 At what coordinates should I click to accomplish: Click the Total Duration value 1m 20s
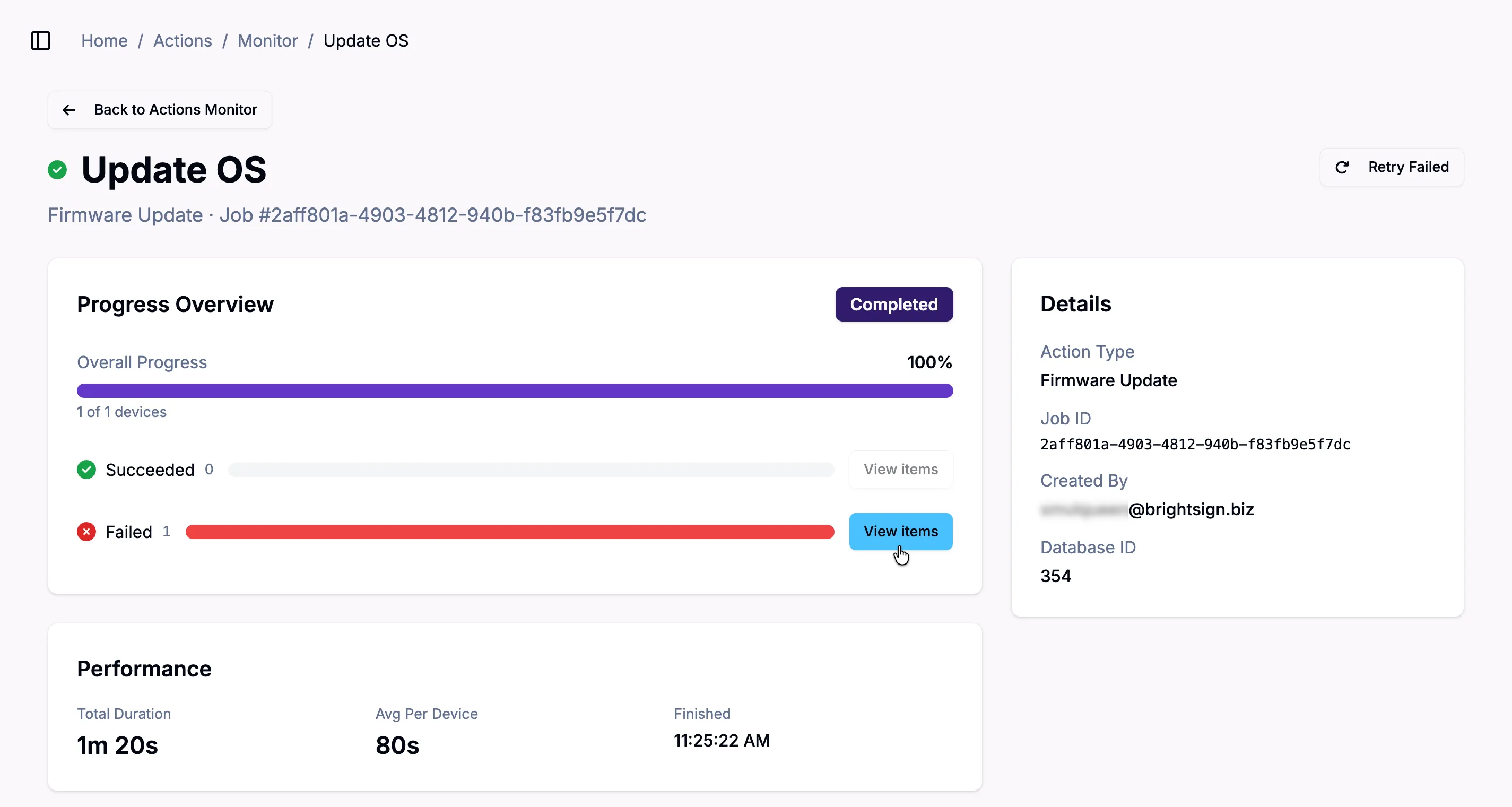tap(117, 745)
